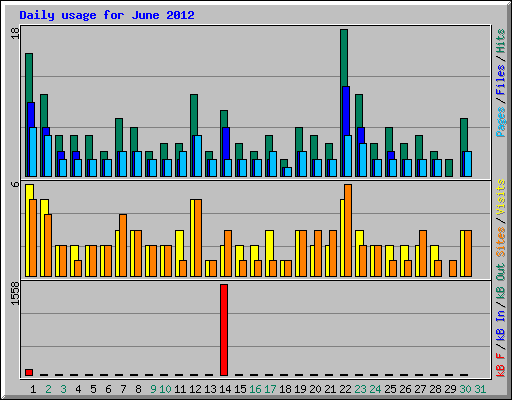Image resolution: width=512 pixels, height=400 pixels.
Task: Click day '13' on the bottom axis
Action: pos(210,389)
